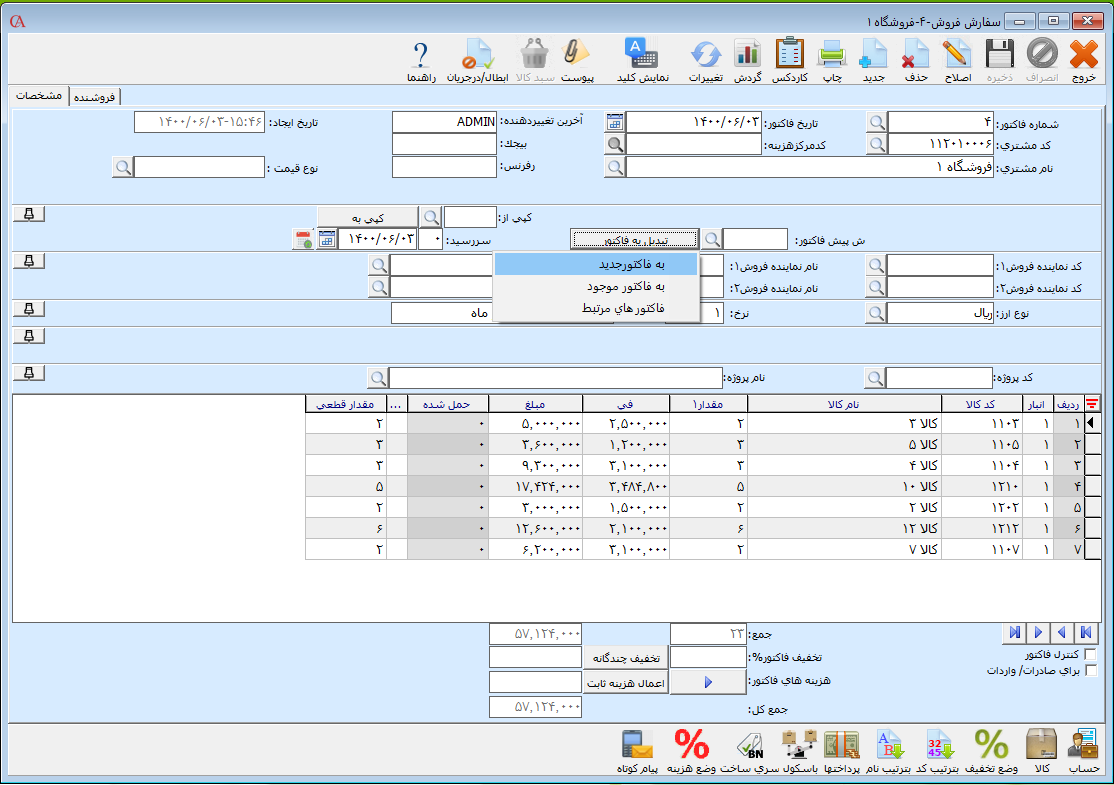Click the اصلاح (Edit) pencil icon
The width and height of the screenshot is (1114, 785).
957,55
